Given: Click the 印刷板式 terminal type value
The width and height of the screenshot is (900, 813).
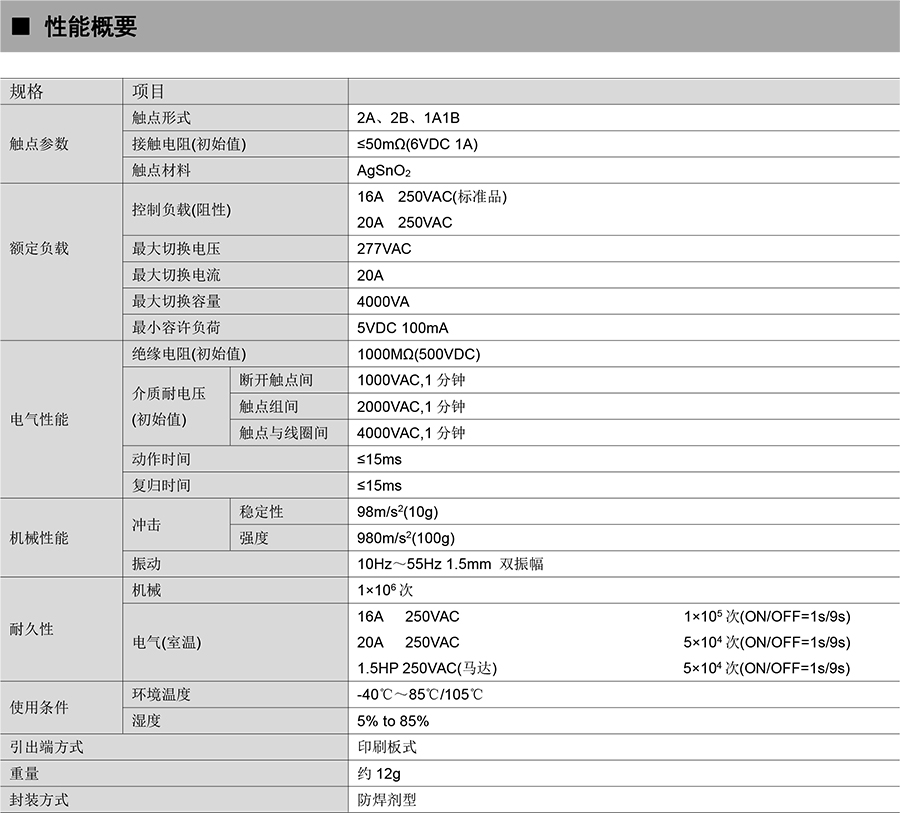Looking at the screenshot, I should (386, 747).
